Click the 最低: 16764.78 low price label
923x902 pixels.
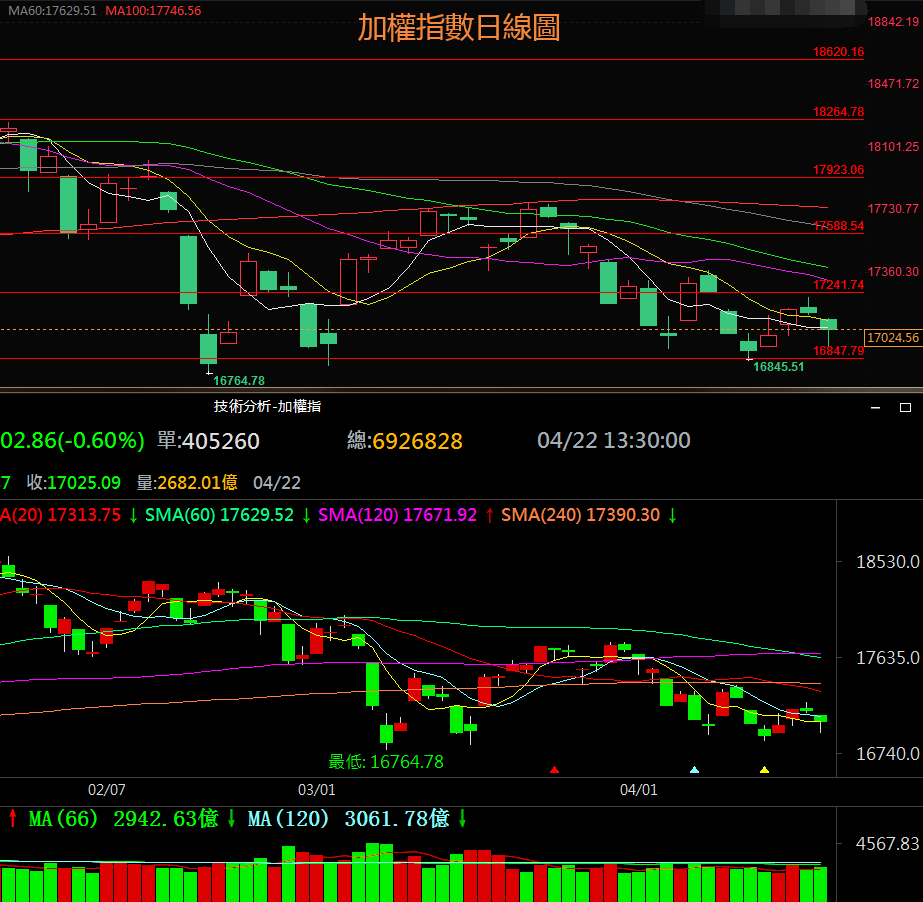point(386,762)
